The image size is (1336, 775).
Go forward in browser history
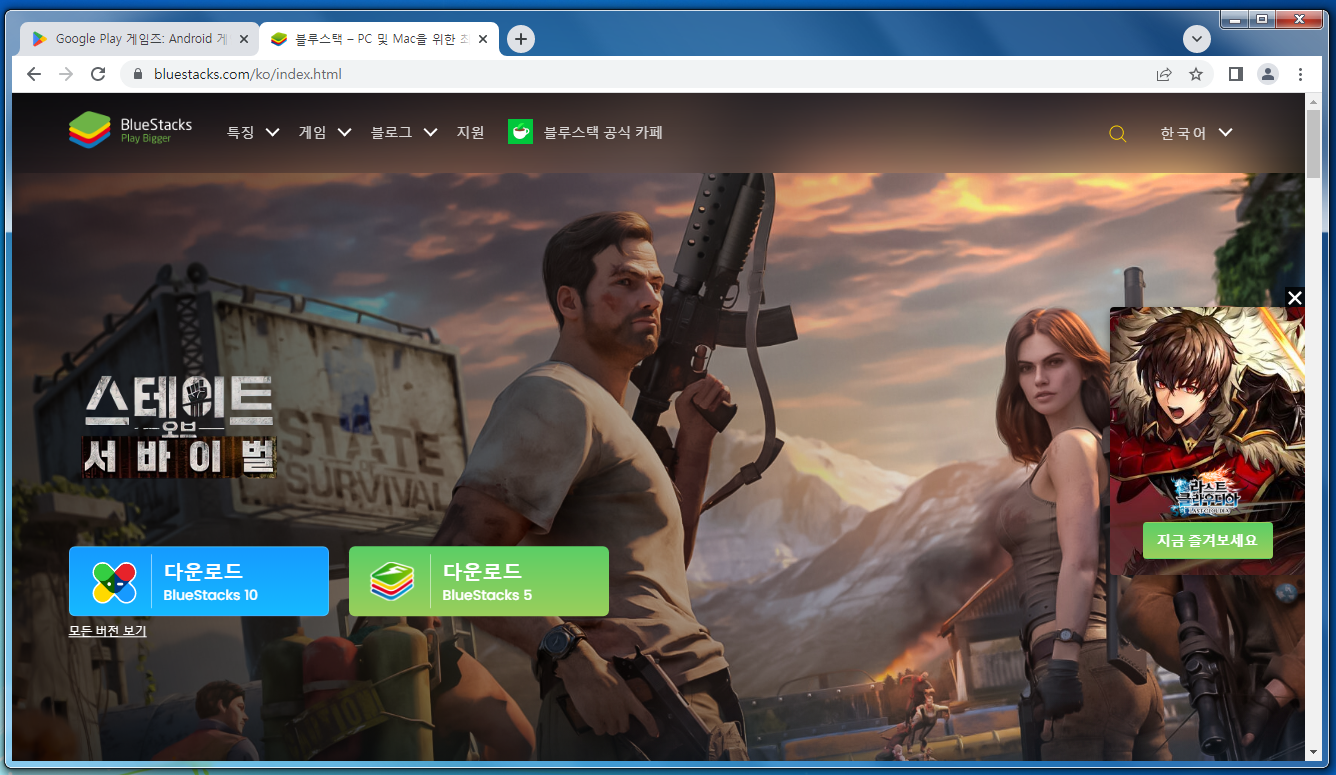coord(66,74)
